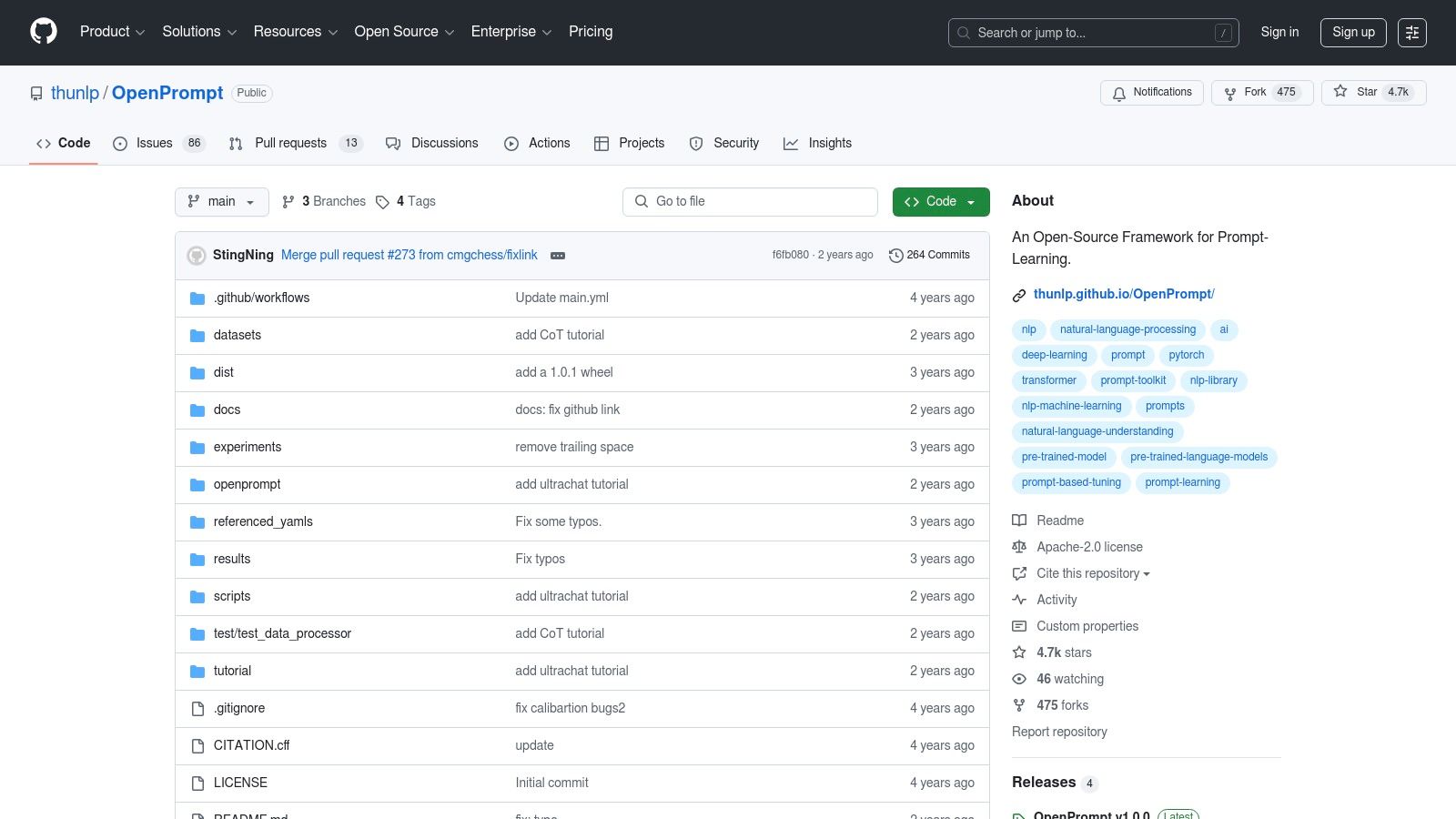Open the Product navigation menu

[x=112, y=32]
